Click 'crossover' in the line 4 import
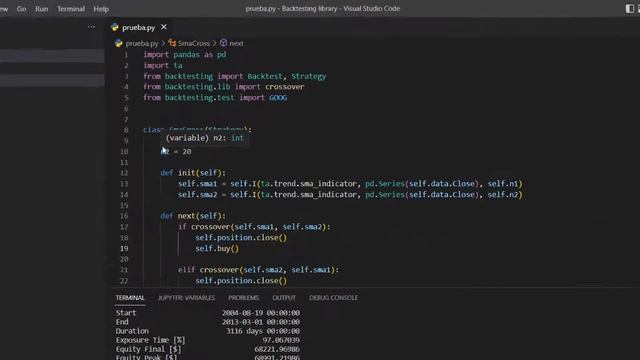The image size is (640, 360). click(284, 87)
